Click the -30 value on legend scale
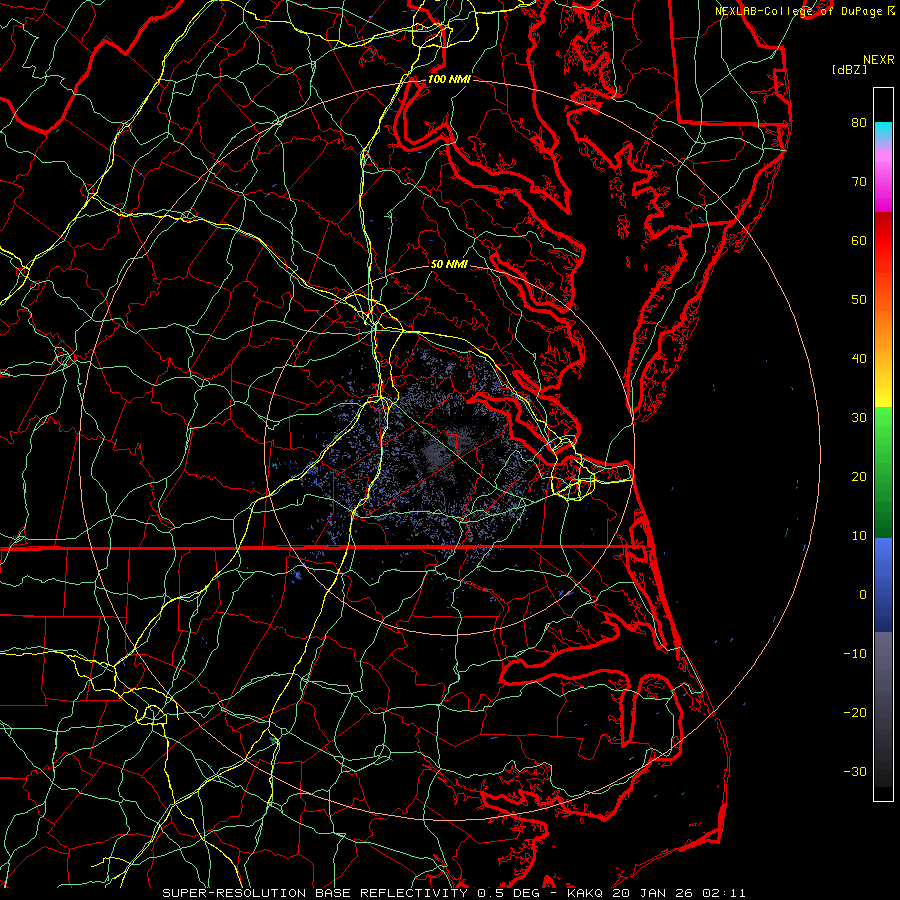The image size is (900, 900). pos(854,771)
